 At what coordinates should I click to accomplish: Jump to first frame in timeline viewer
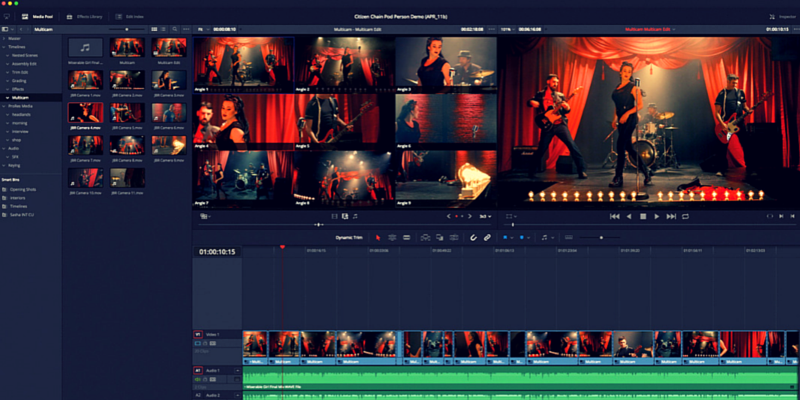615,216
